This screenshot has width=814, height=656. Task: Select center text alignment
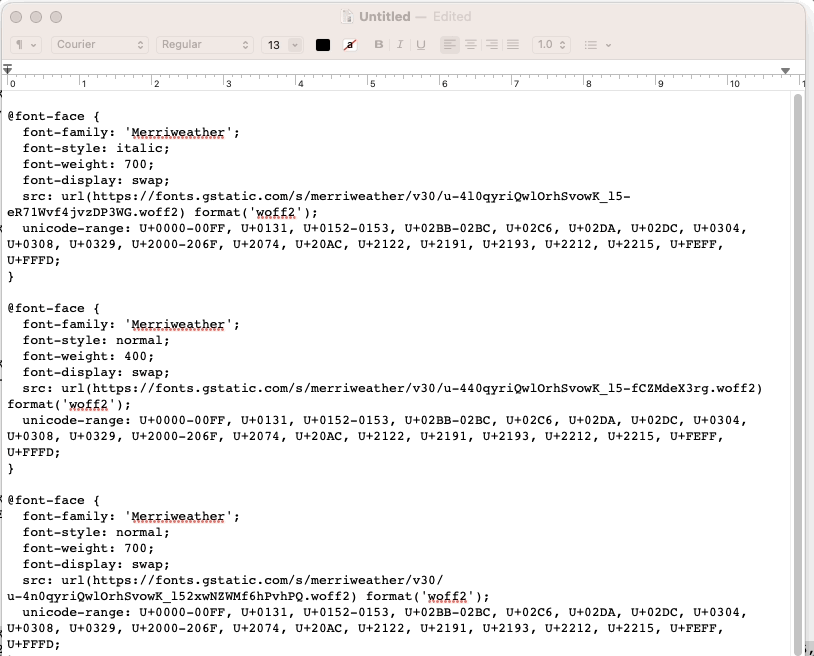469,44
